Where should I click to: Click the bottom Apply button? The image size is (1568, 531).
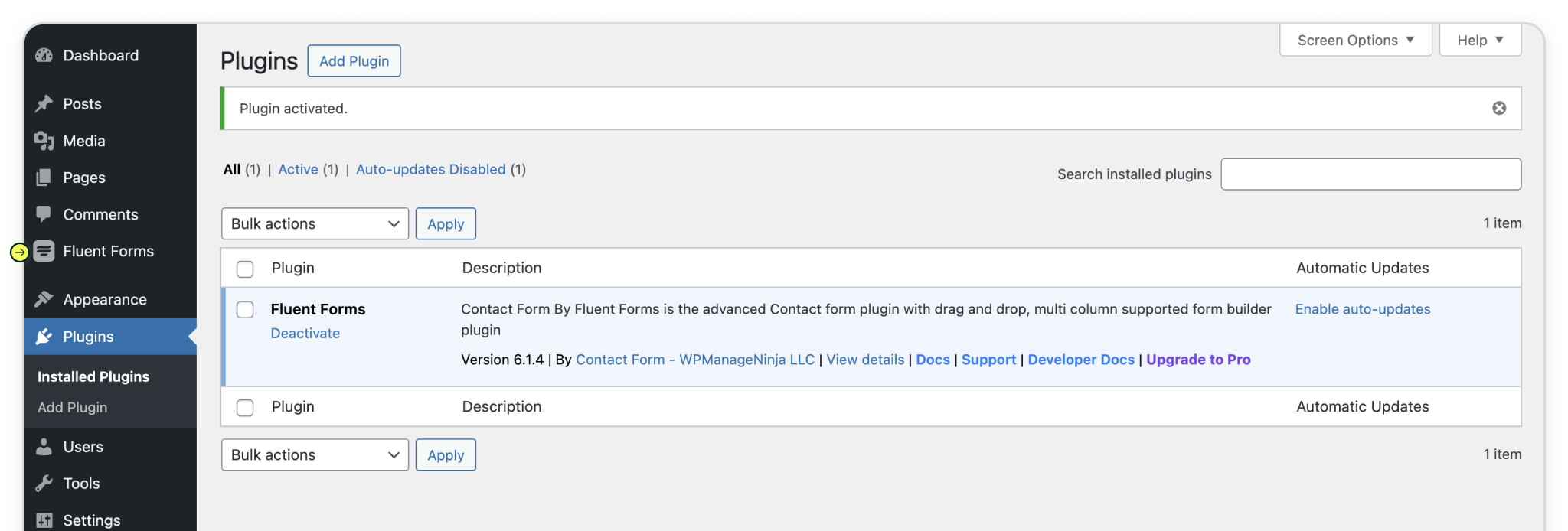pyautogui.click(x=446, y=454)
